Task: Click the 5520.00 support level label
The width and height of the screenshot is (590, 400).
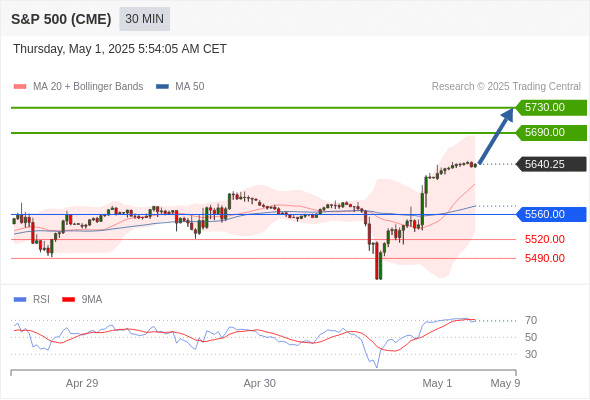Action: click(x=545, y=239)
